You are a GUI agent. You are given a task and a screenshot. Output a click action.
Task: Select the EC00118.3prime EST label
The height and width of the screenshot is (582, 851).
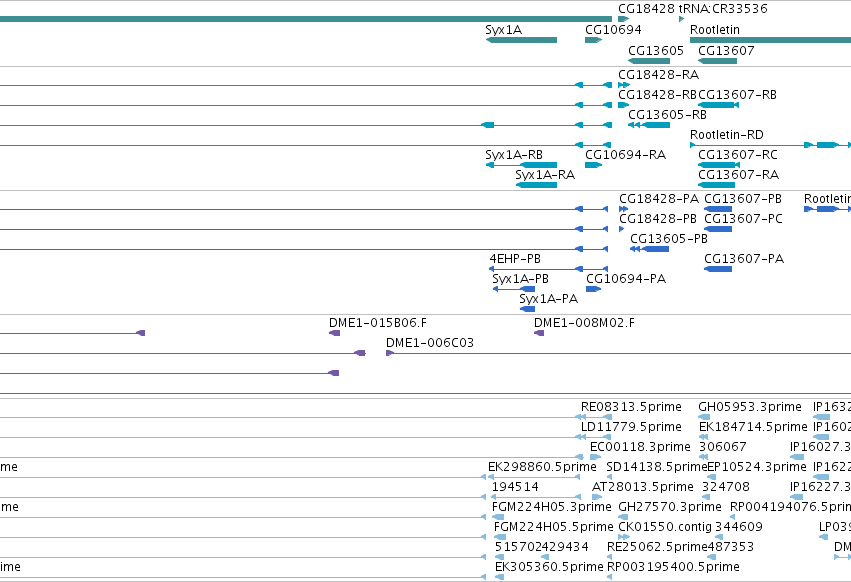tap(640, 447)
